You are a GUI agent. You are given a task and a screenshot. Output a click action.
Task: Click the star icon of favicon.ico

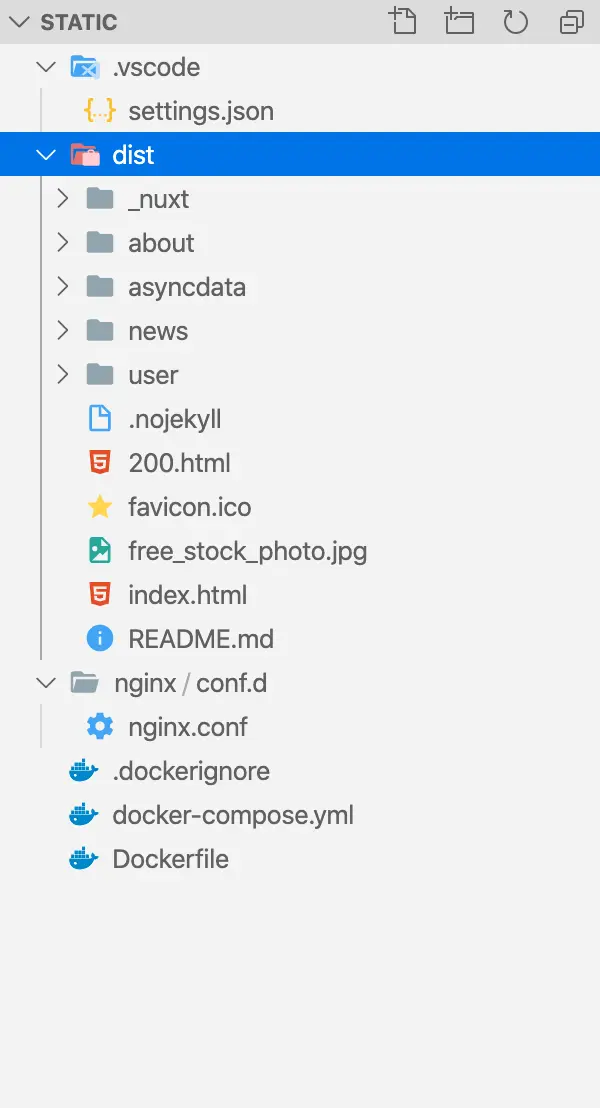tap(100, 507)
